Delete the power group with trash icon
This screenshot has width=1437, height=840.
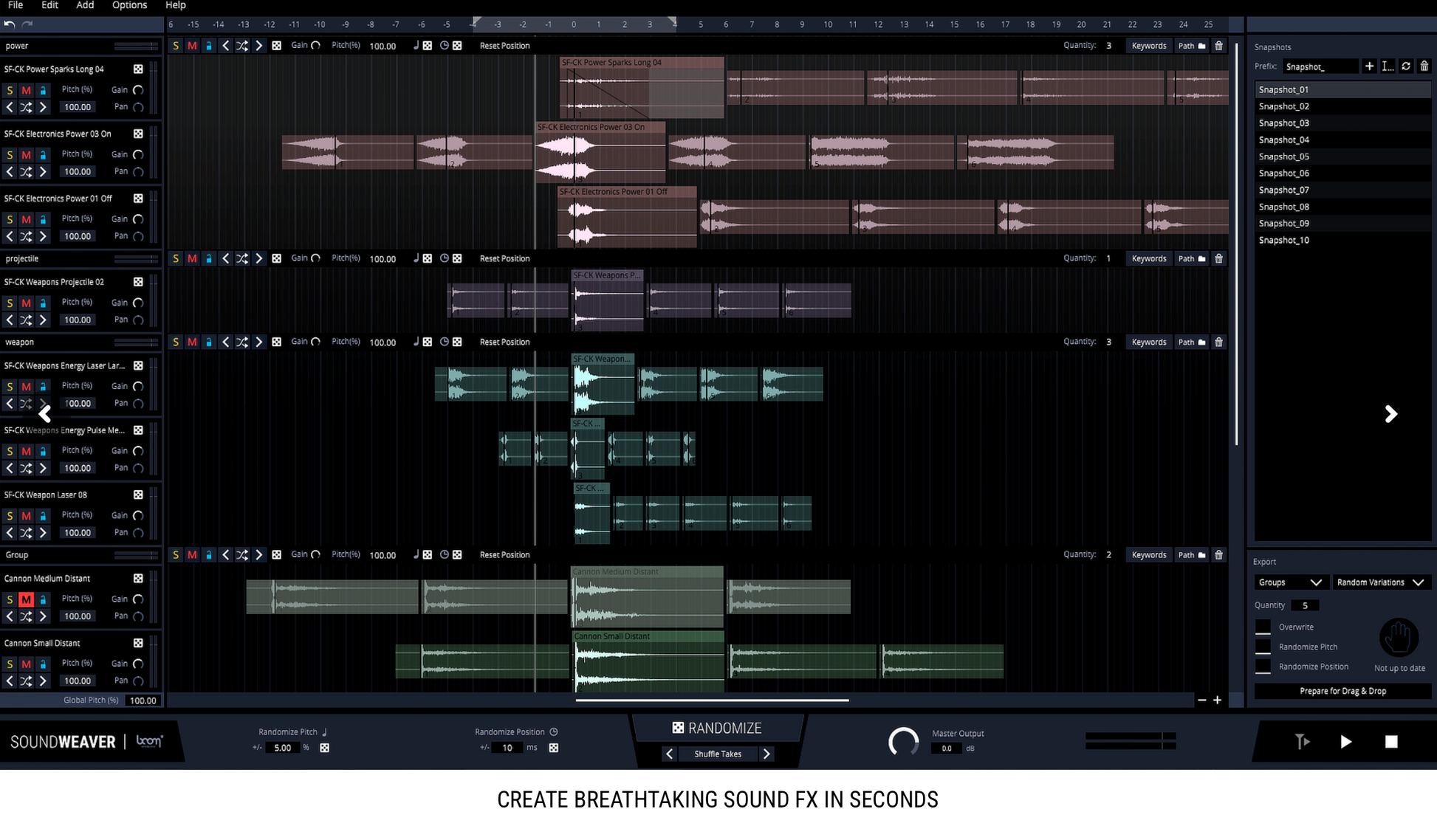pyautogui.click(x=1218, y=46)
